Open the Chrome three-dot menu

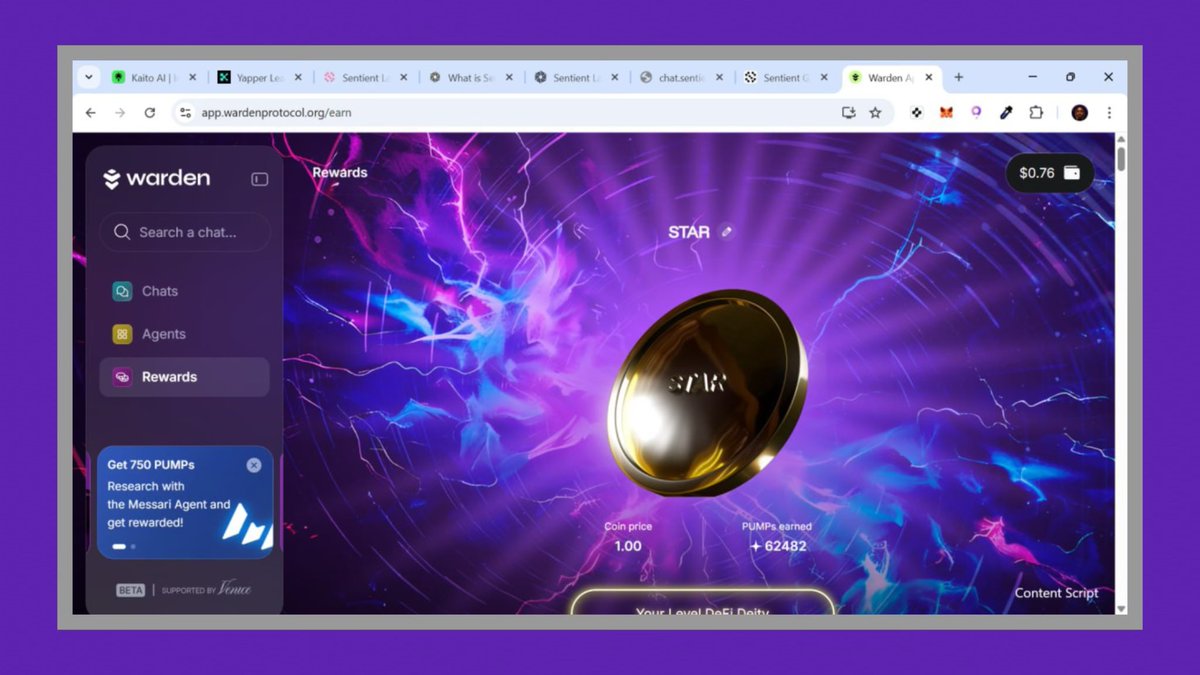tap(1109, 113)
